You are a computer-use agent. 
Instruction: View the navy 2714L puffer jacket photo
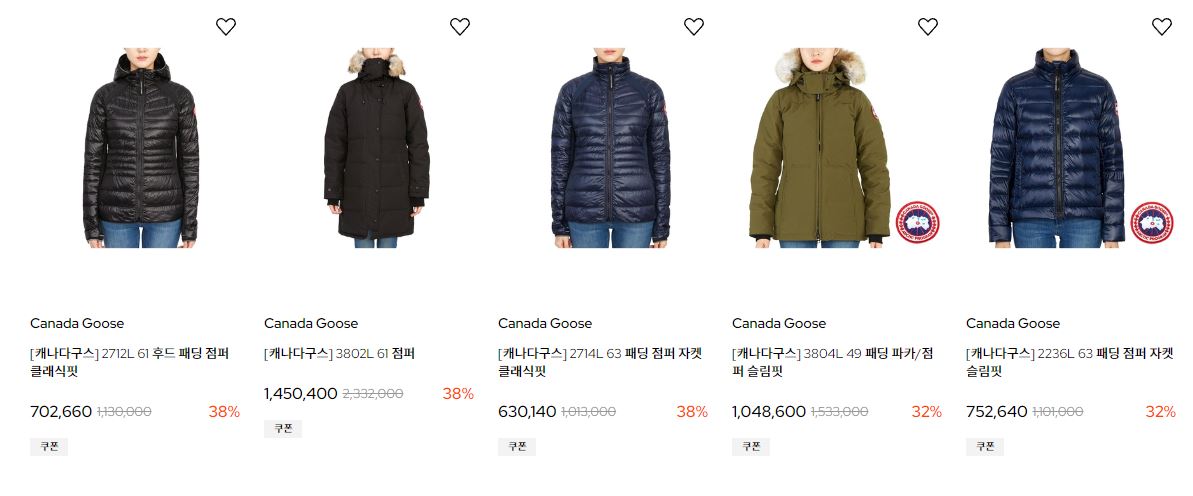tap(610, 148)
